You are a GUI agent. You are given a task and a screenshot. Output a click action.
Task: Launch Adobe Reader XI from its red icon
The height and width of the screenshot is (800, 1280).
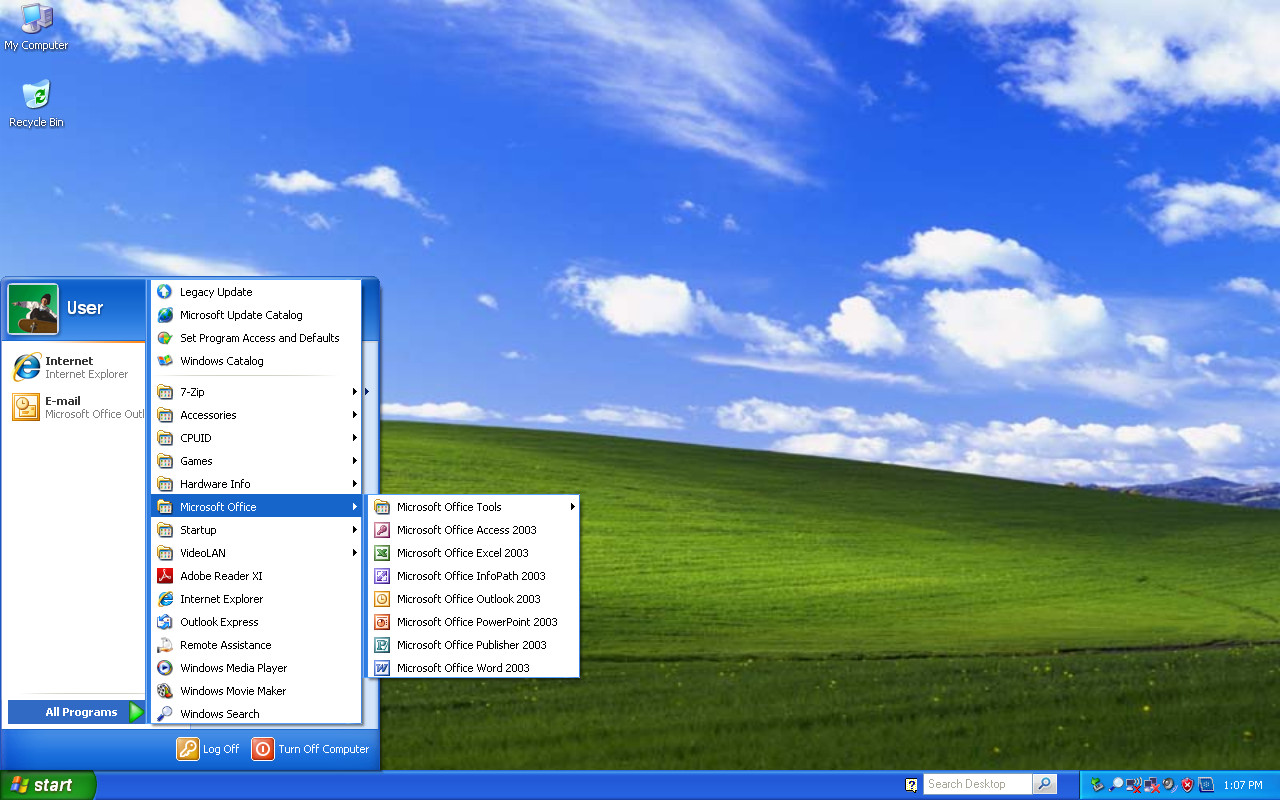pos(165,576)
